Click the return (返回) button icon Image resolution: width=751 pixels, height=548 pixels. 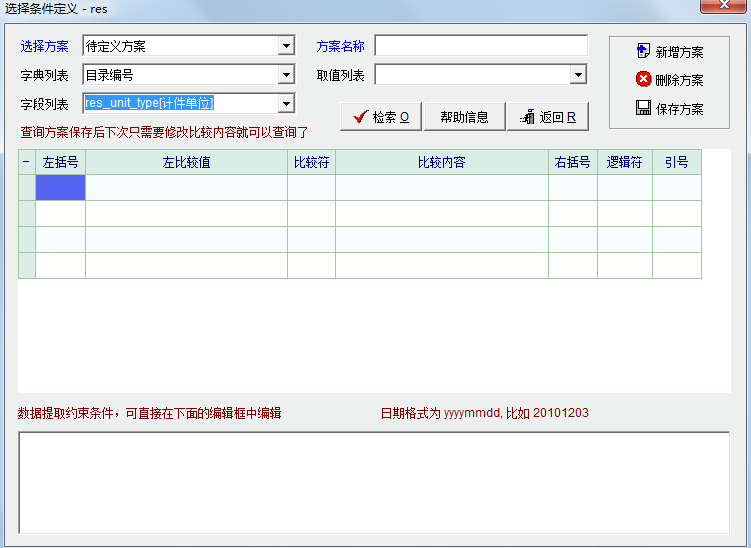coord(527,117)
